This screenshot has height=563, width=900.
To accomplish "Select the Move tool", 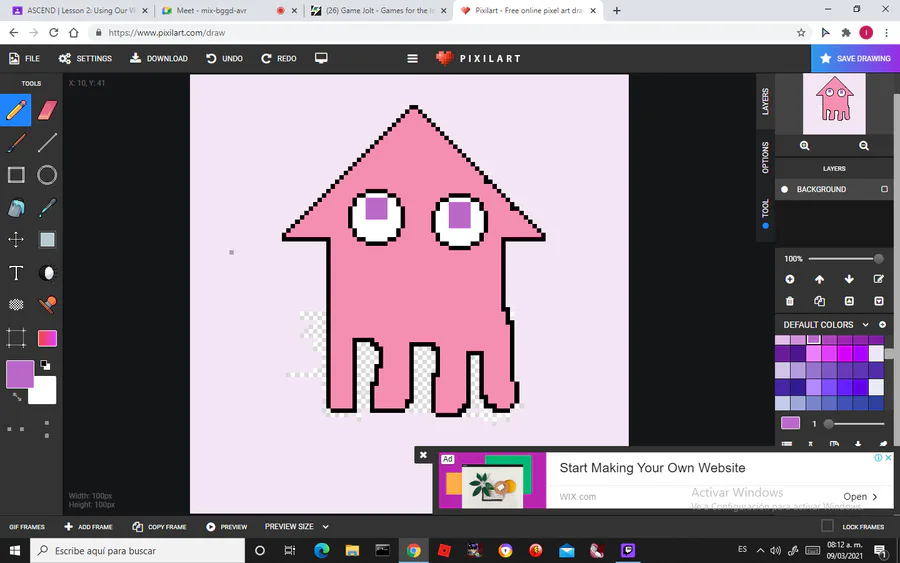I will (16, 239).
